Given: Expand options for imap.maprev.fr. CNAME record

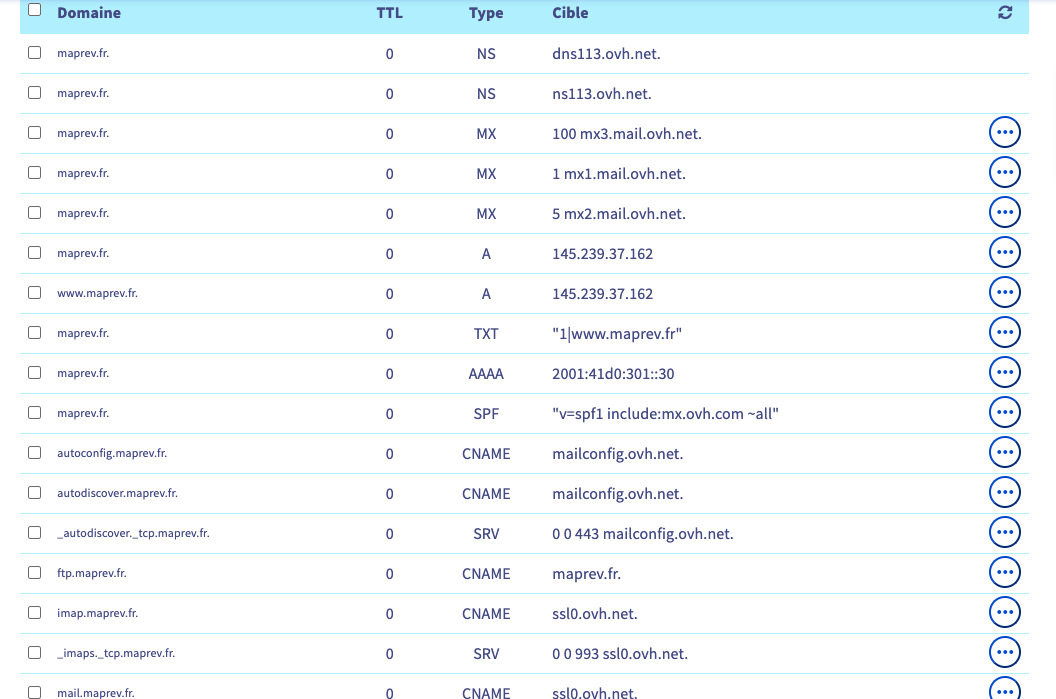Looking at the screenshot, I should point(1004,613).
